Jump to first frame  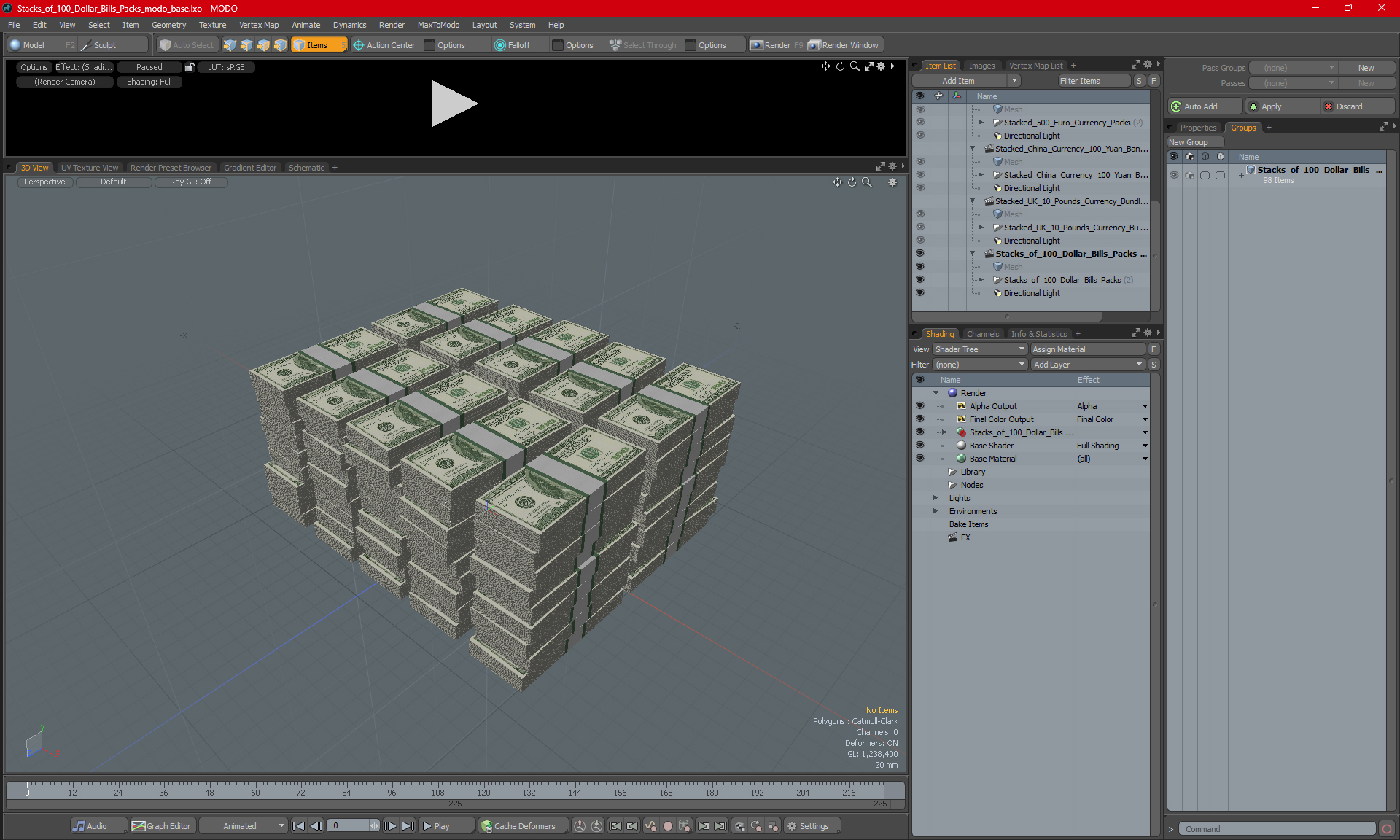click(298, 826)
